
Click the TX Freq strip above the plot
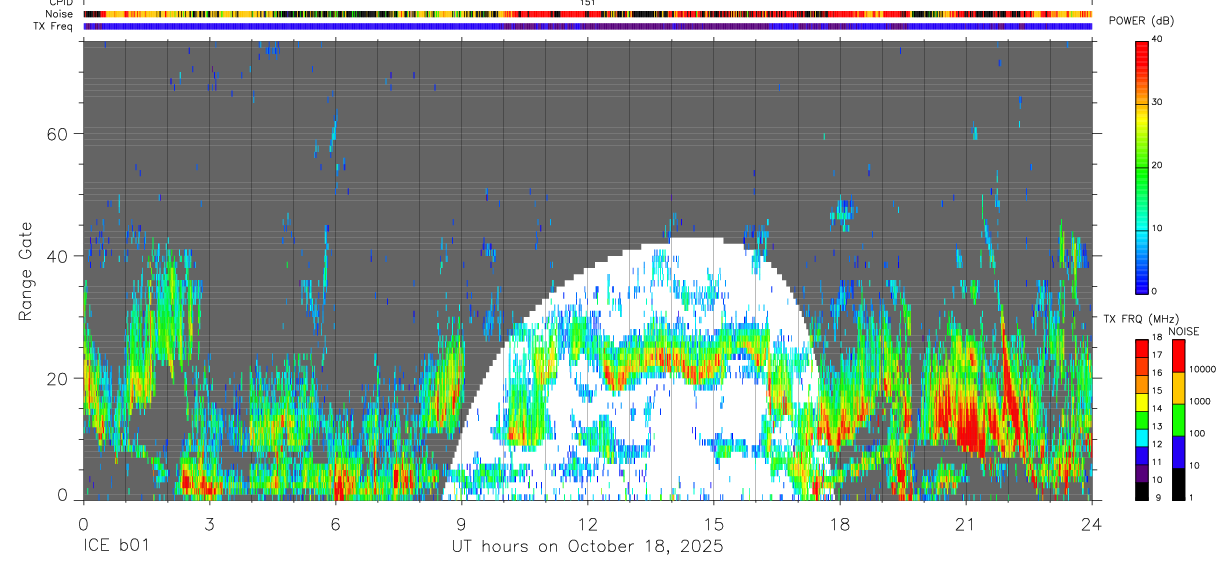pyautogui.click(x=587, y=27)
